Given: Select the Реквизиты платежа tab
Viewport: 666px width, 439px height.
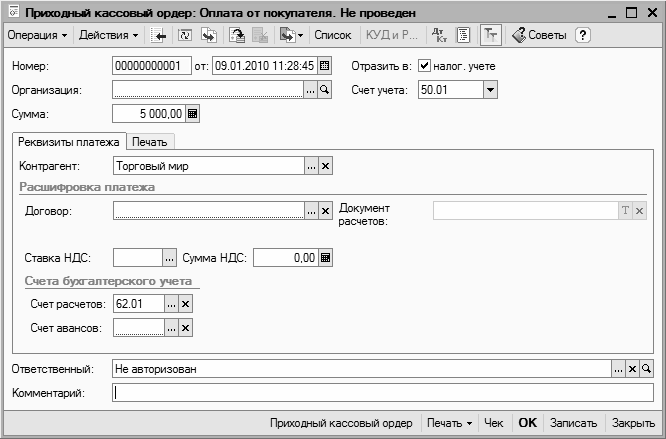Looking at the screenshot, I should pos(69,142).
